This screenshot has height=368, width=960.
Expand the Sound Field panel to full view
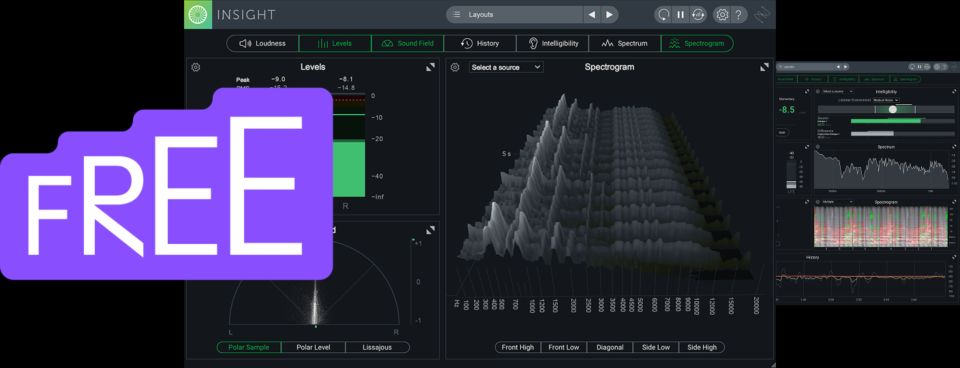point(430,230)
